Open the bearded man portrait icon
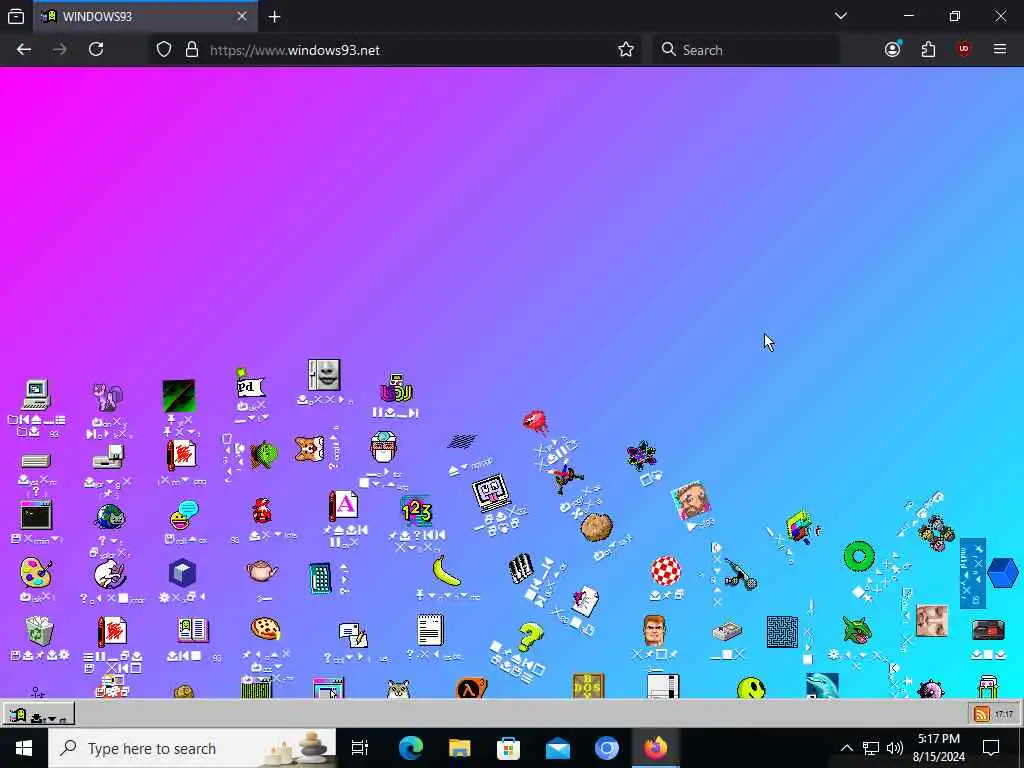This screenshot has width=1024, height=768. [691, 502]
